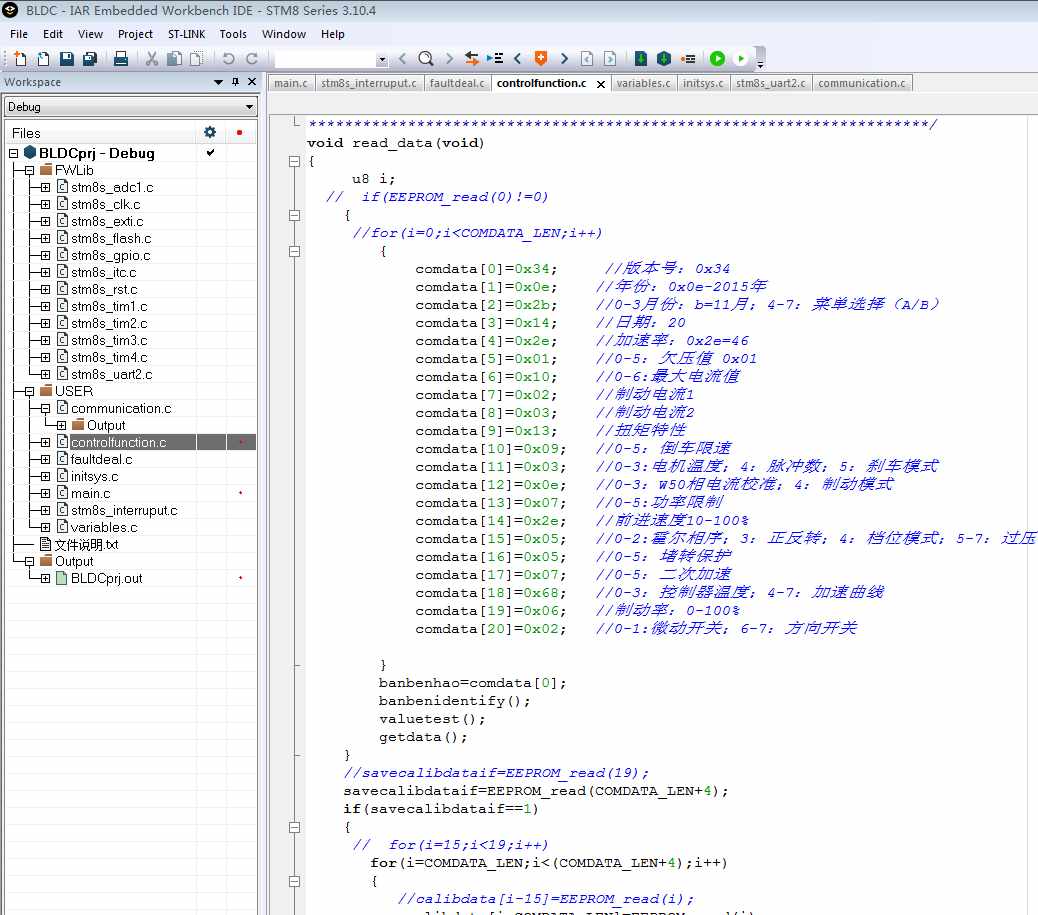Click the Redo arrow icon
This screenshot has width=1038, height=915.
252,59
